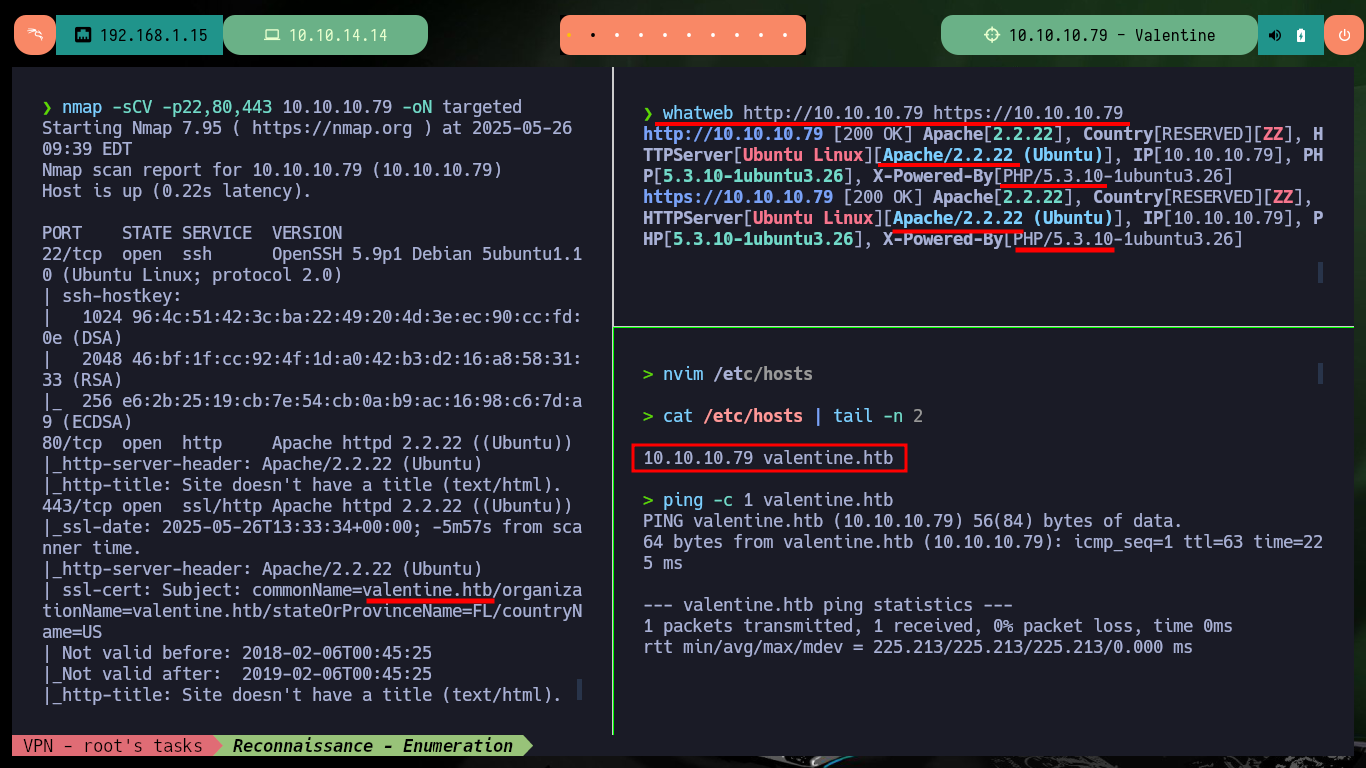Click the ethernet network icon beside 192.168.1.15
Viewport: 1366px width, 768px height.
(x=83, y=35)
